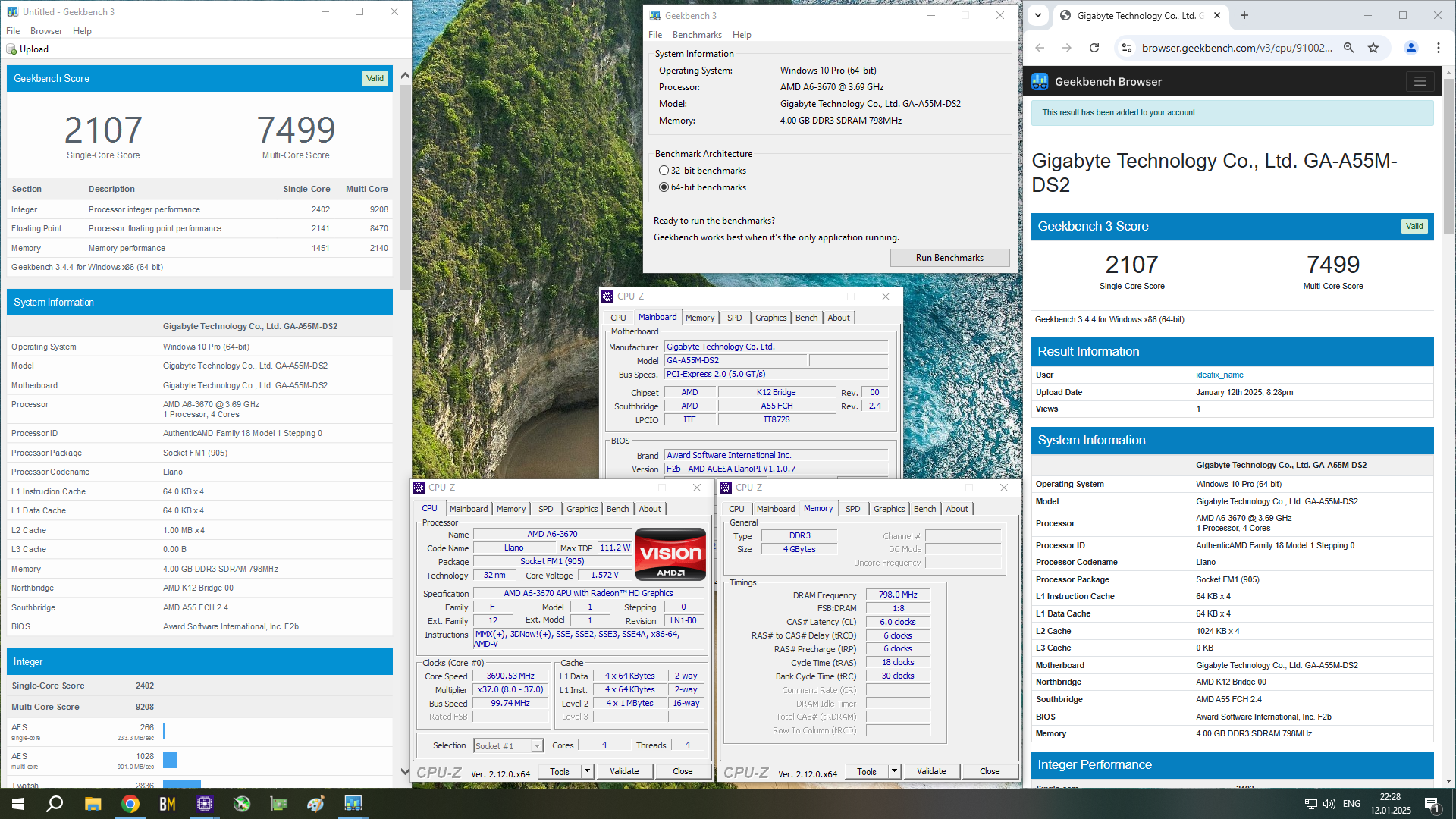Open Windows Start menu
This screenshot has width=1456, height=819.
pyautogui.click(x=18, y=804)
